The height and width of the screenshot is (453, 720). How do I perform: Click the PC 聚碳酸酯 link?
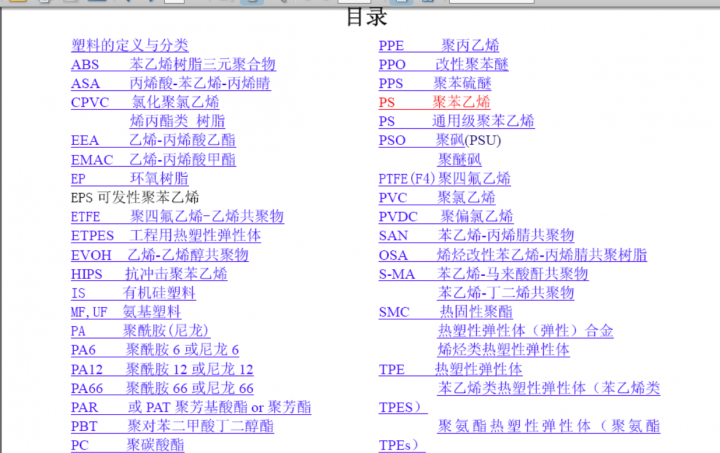pyautogui.click(x=127, y=445)
